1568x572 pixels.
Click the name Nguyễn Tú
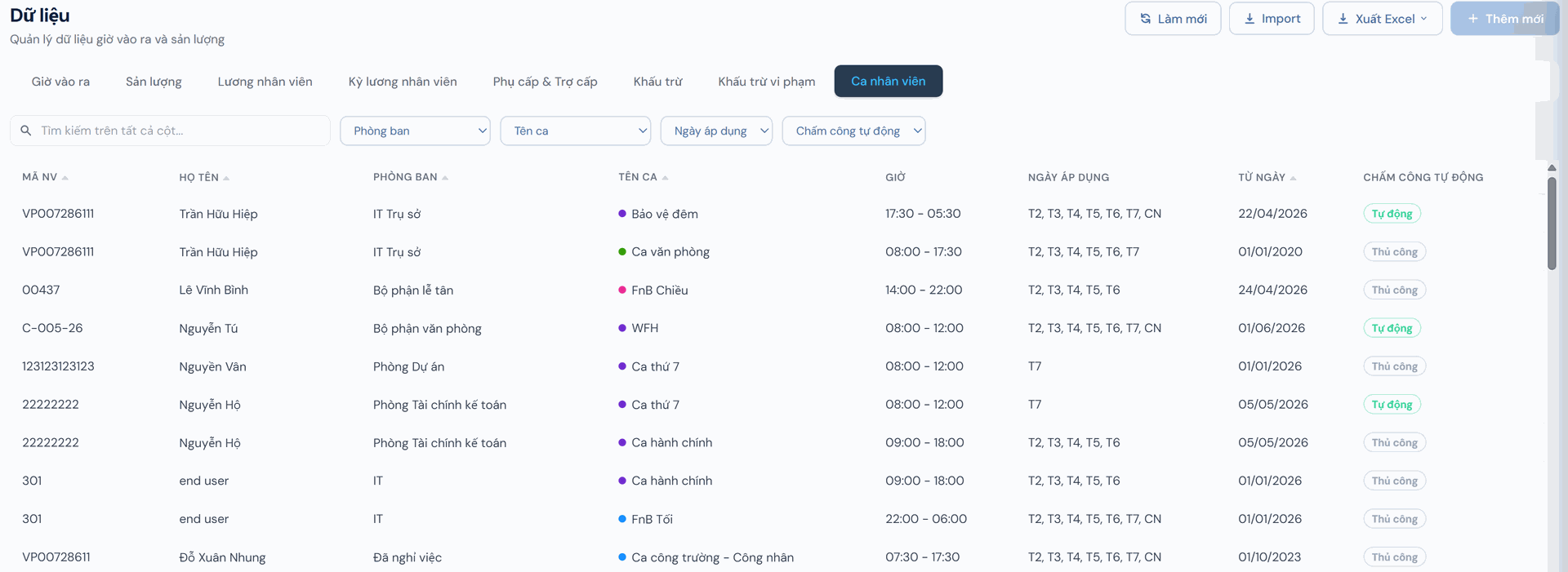pyautogui.click(x=208, y=328)
